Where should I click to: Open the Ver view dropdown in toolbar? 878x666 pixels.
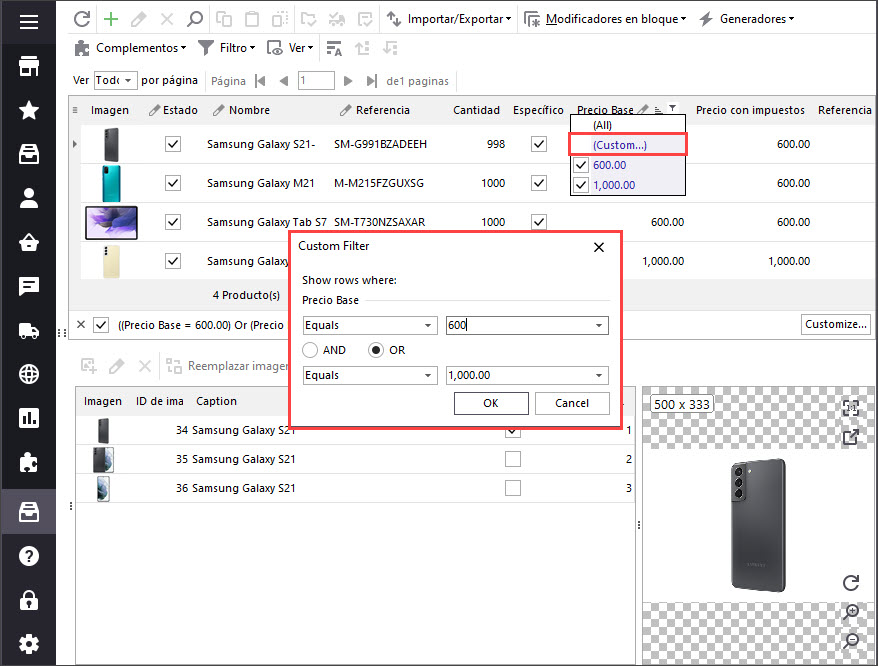click(290, 48)
